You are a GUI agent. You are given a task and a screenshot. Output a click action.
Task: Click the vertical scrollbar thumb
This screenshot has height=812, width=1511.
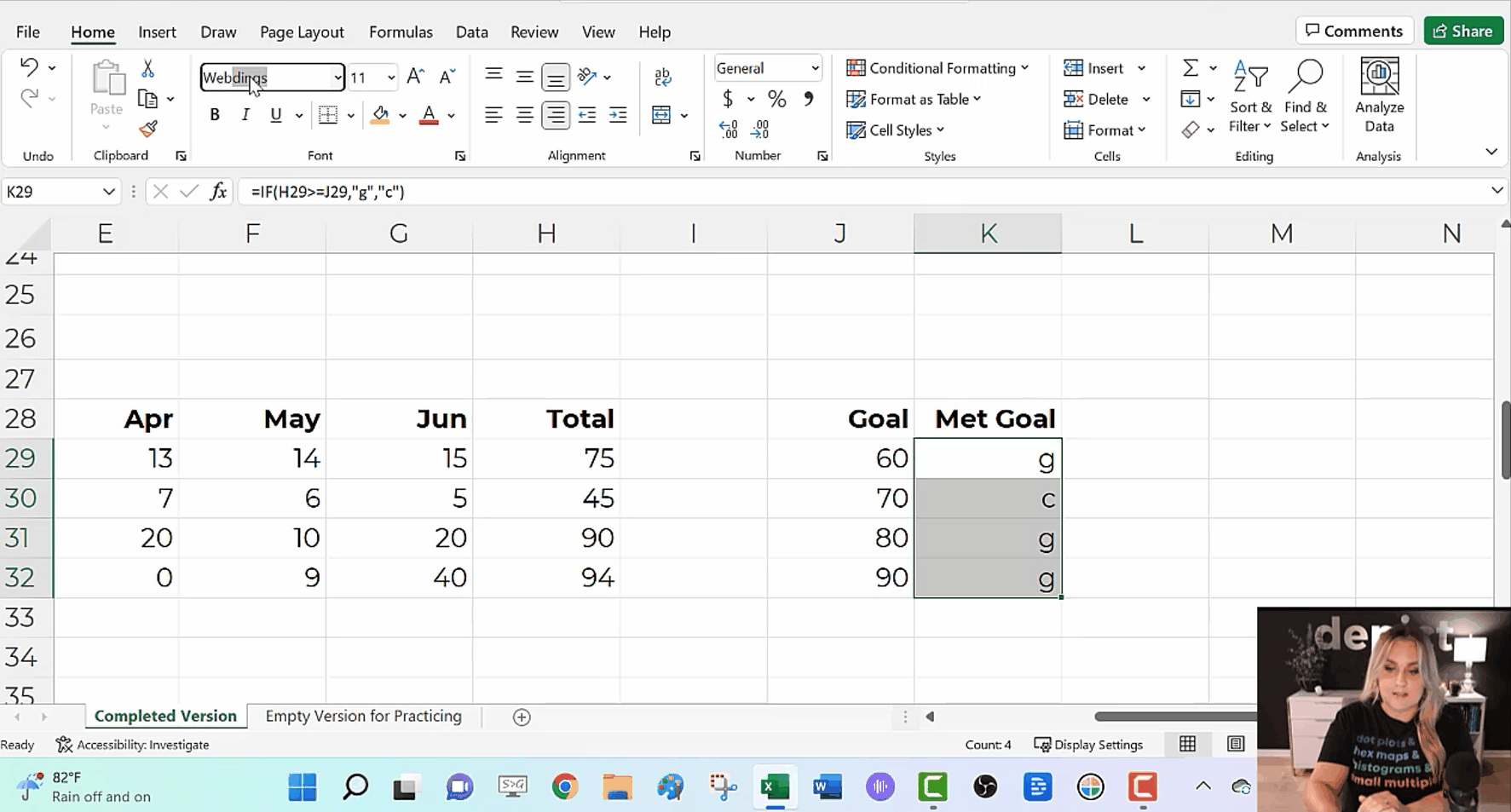1505,440
